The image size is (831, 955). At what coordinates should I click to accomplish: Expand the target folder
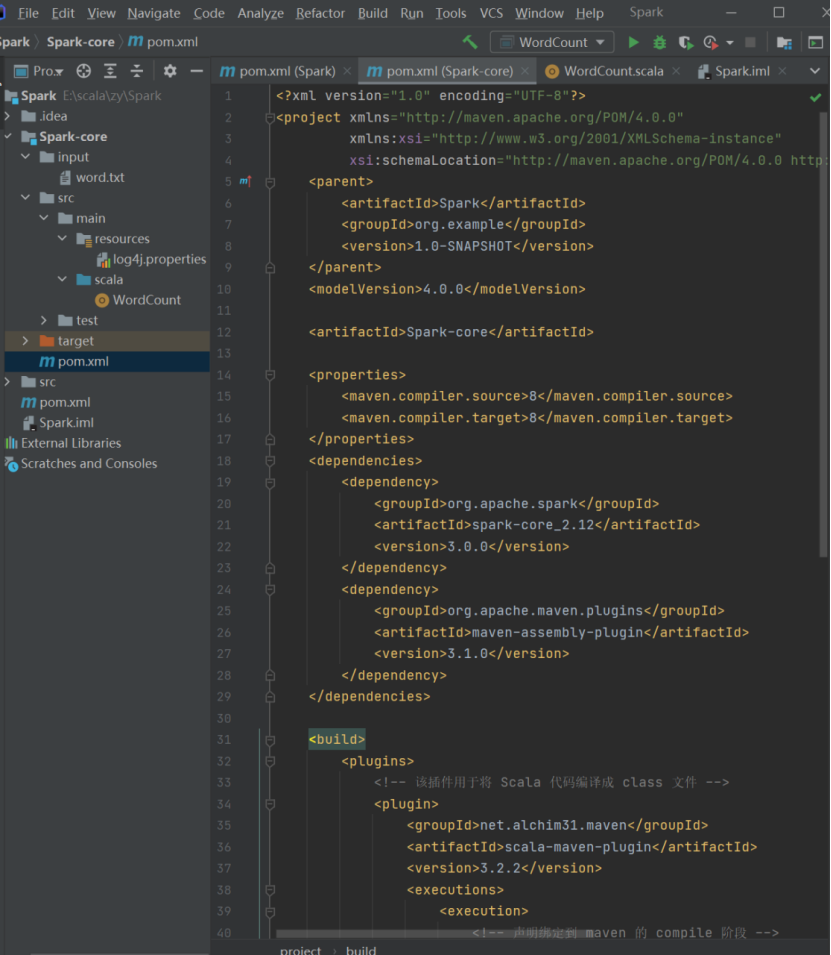26,340
